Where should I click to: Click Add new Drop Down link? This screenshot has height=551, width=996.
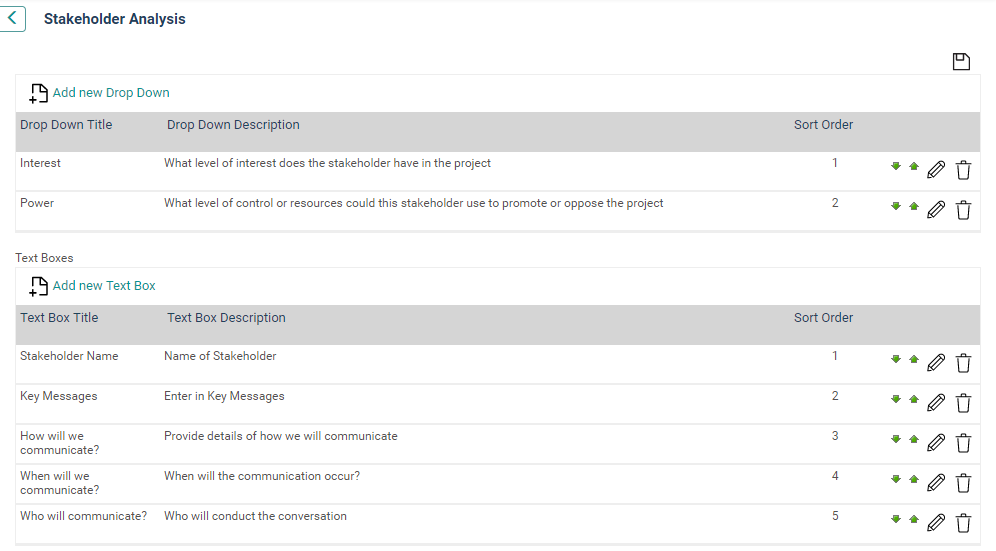point(111,93)
